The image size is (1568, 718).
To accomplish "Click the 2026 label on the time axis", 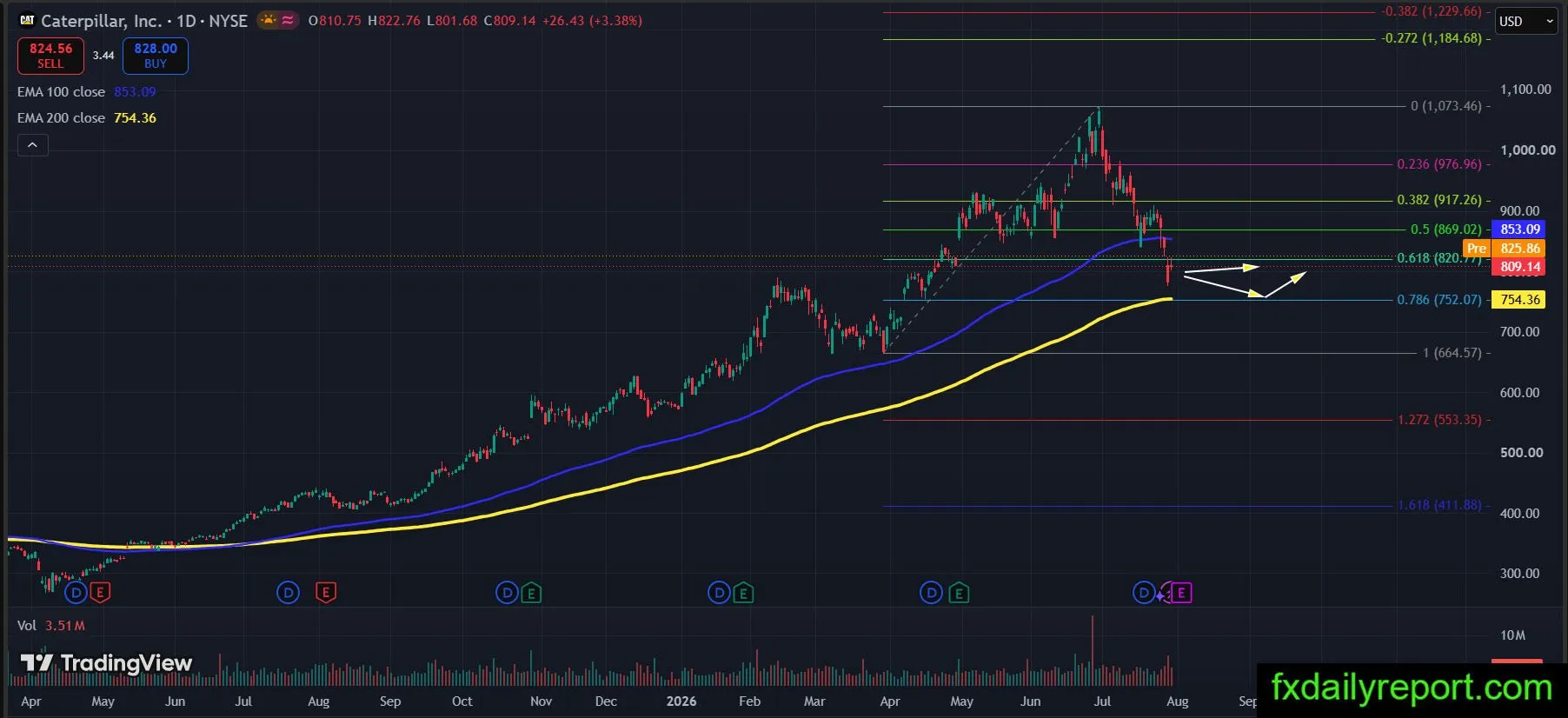I will point(681,701).
